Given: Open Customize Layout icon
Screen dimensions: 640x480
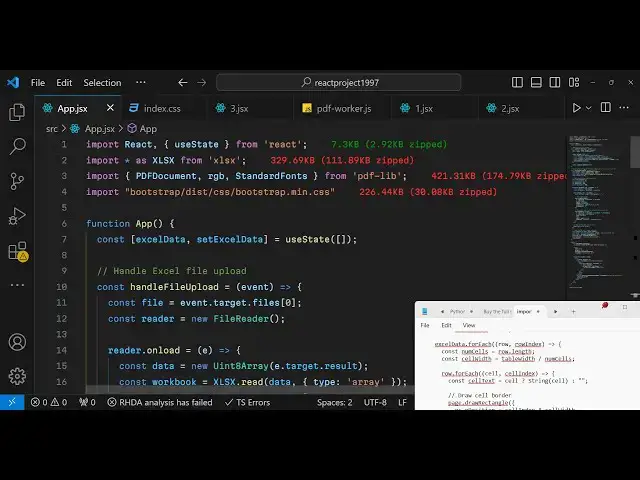Looking at the screenshot, I should (574, 82).
